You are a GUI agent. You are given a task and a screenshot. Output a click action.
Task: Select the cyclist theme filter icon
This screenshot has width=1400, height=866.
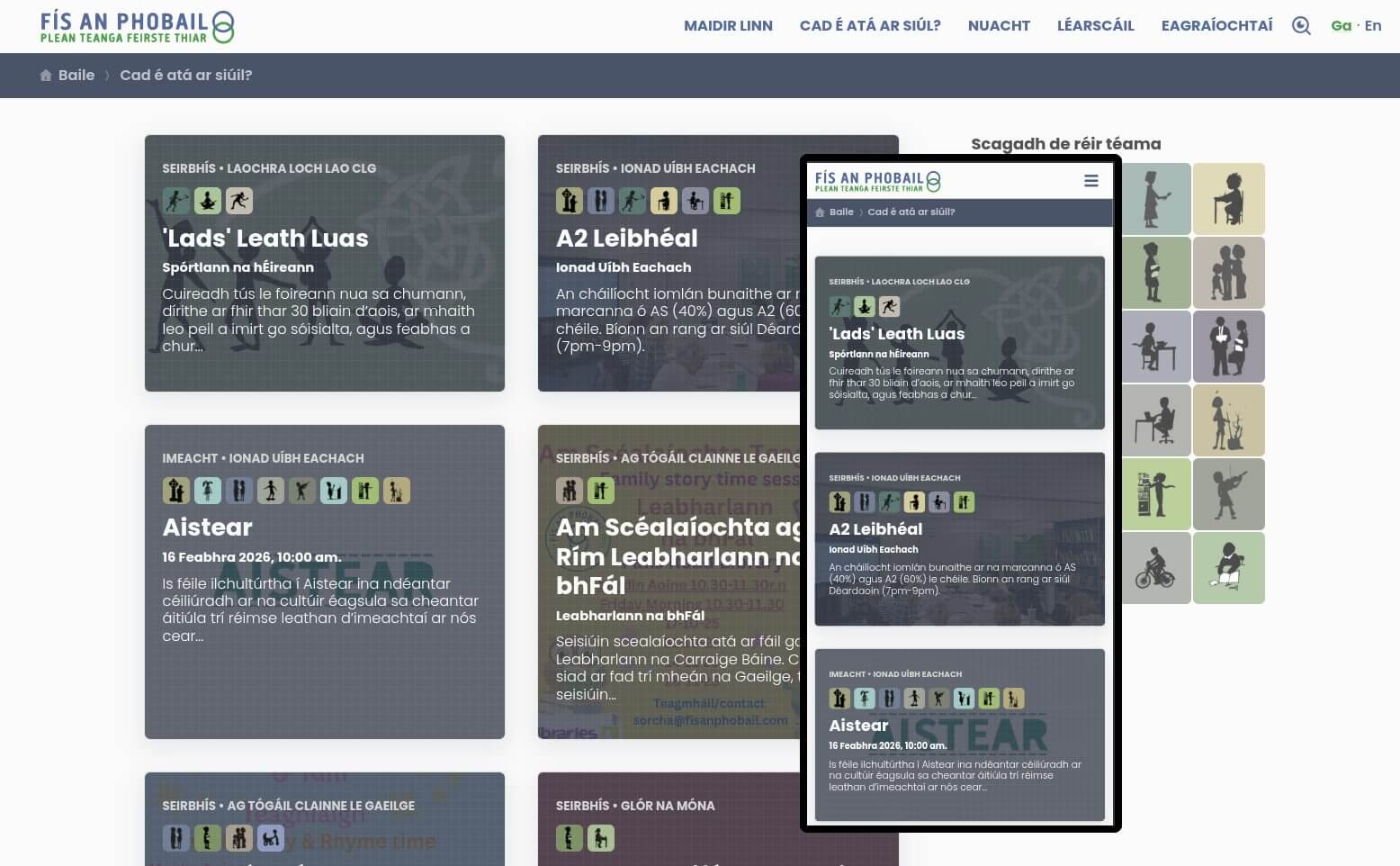(1155, 568)
